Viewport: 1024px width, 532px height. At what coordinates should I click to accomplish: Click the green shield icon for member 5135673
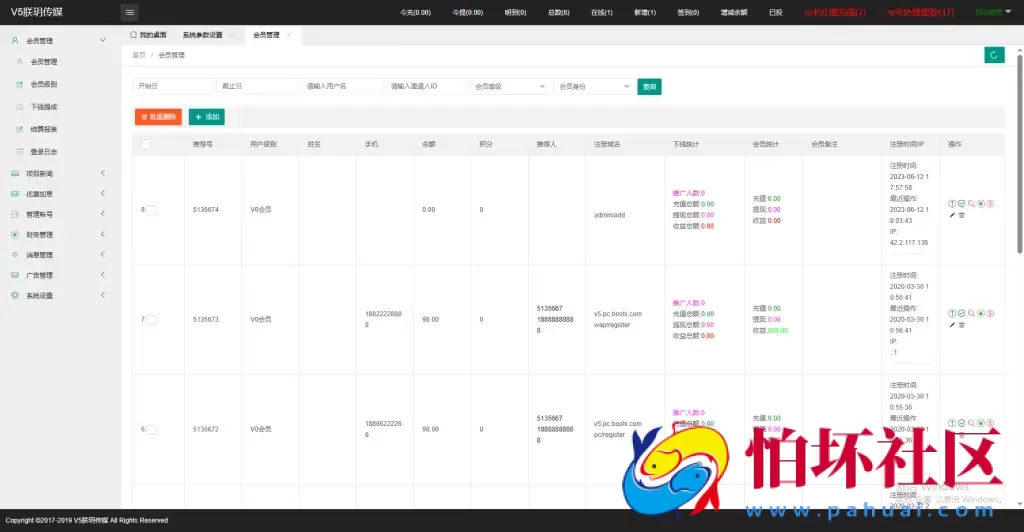[961, 314]
